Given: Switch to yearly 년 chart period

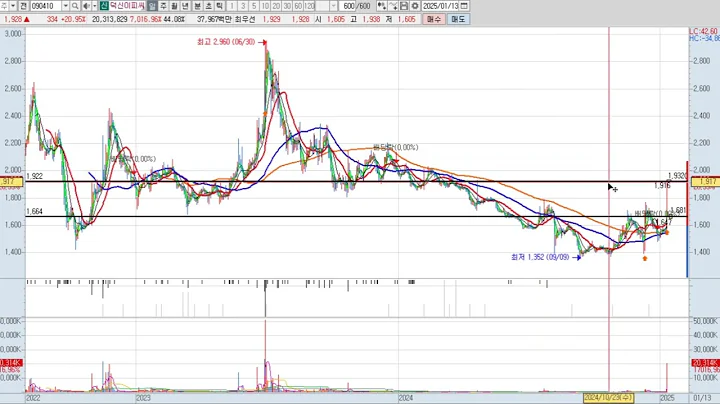Looking at the screenshot, I should point(186,6).
